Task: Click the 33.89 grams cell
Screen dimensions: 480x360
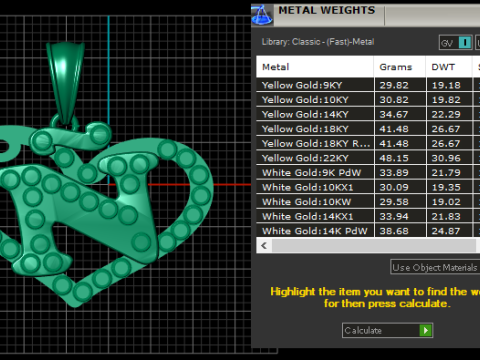Action: coord(400,173)
